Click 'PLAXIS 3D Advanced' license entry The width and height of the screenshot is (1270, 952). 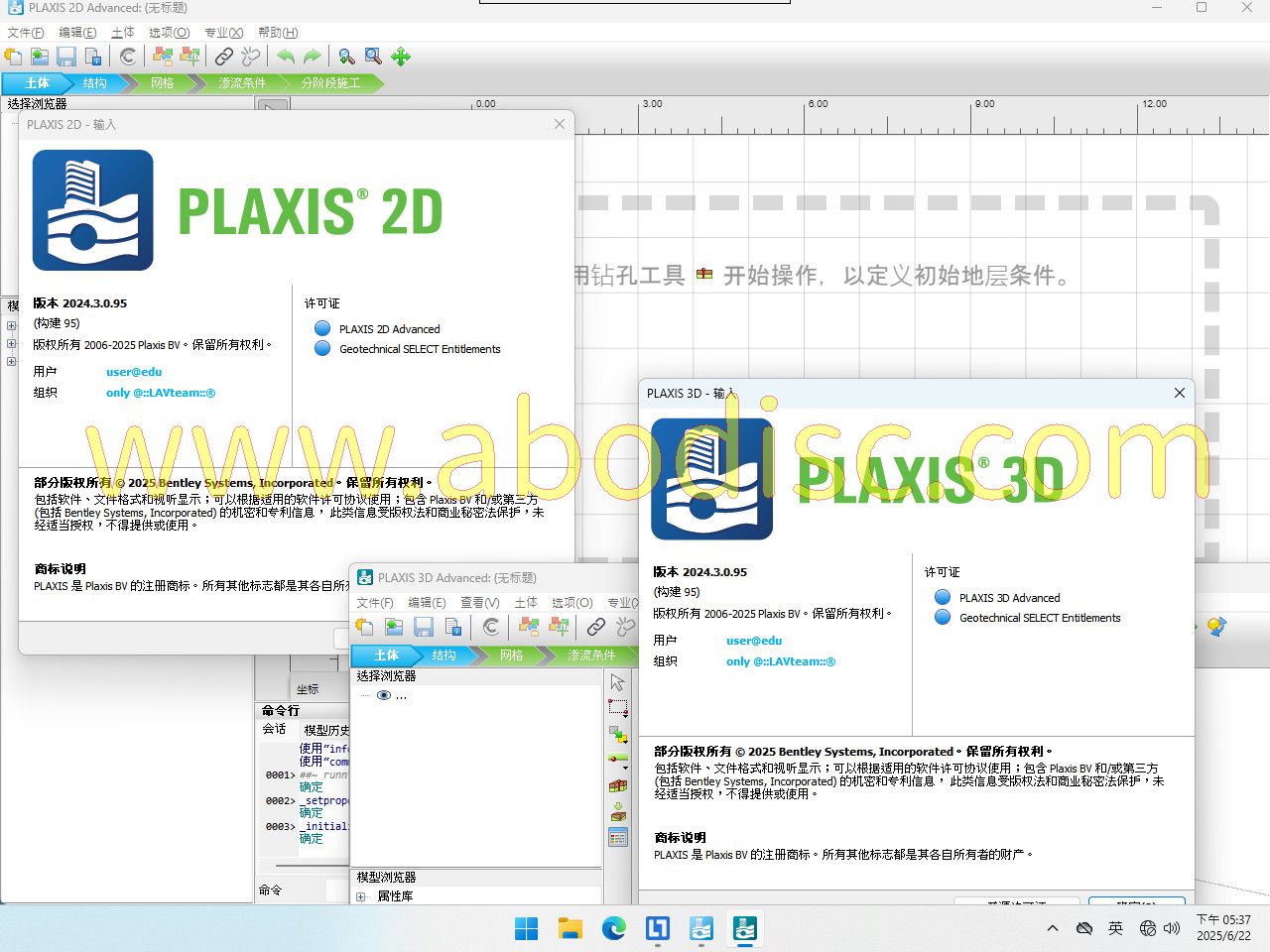[x=1009, y=598]
